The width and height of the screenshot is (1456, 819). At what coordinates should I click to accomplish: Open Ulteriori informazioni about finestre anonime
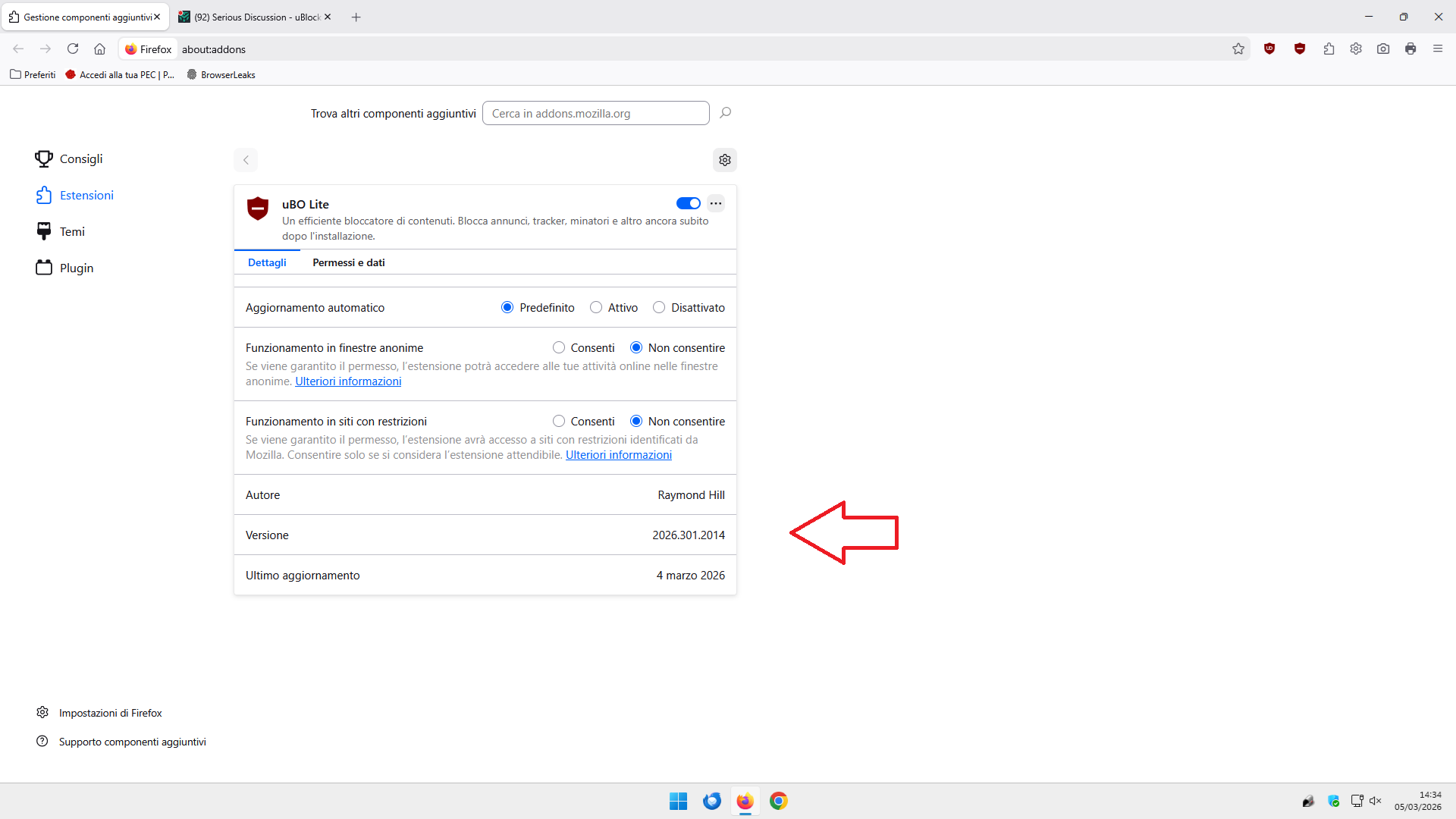(x=348, y=381)
